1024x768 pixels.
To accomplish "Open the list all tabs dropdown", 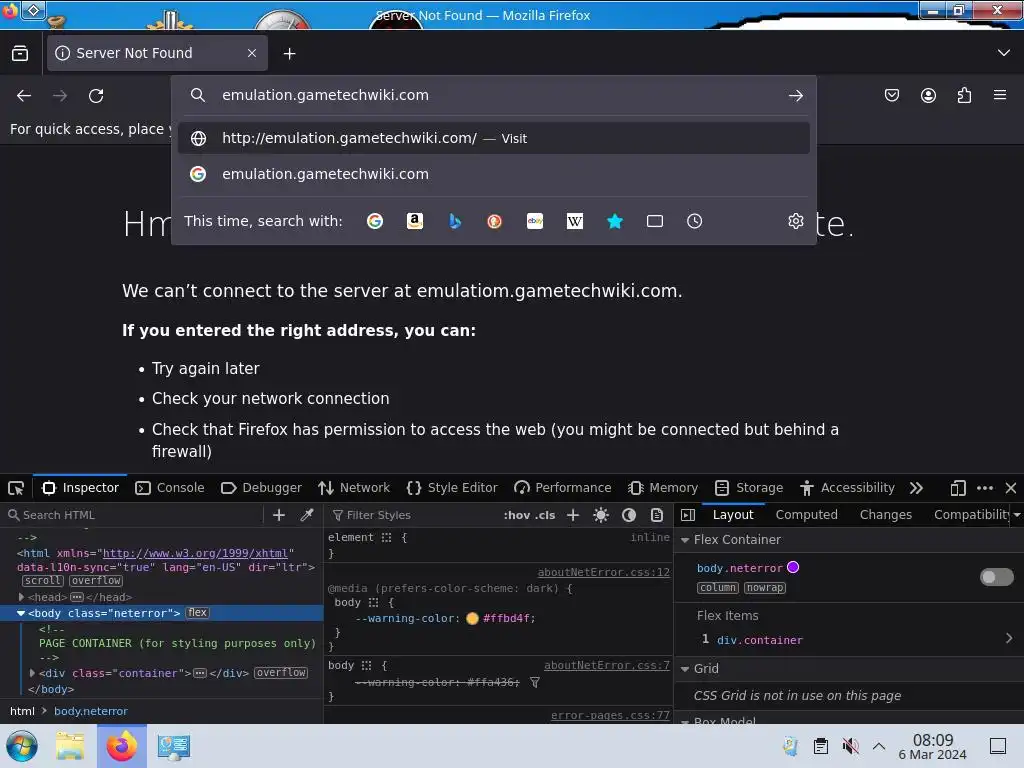I will (1003, 53).
